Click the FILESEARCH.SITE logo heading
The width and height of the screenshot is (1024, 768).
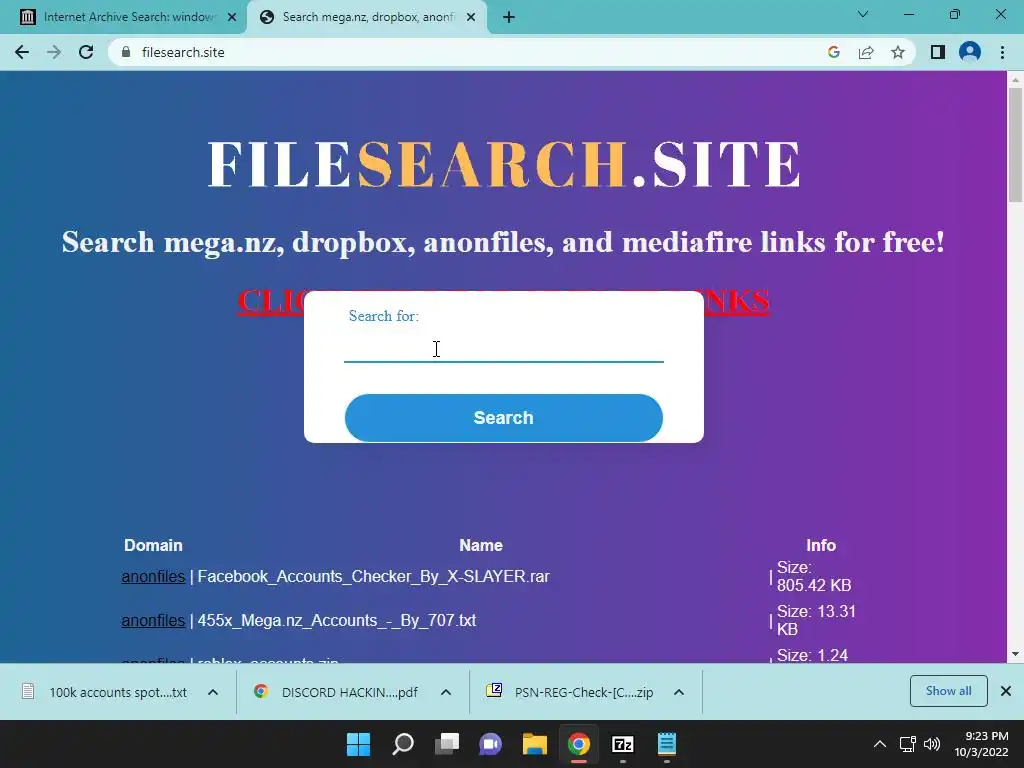point(504,165)
